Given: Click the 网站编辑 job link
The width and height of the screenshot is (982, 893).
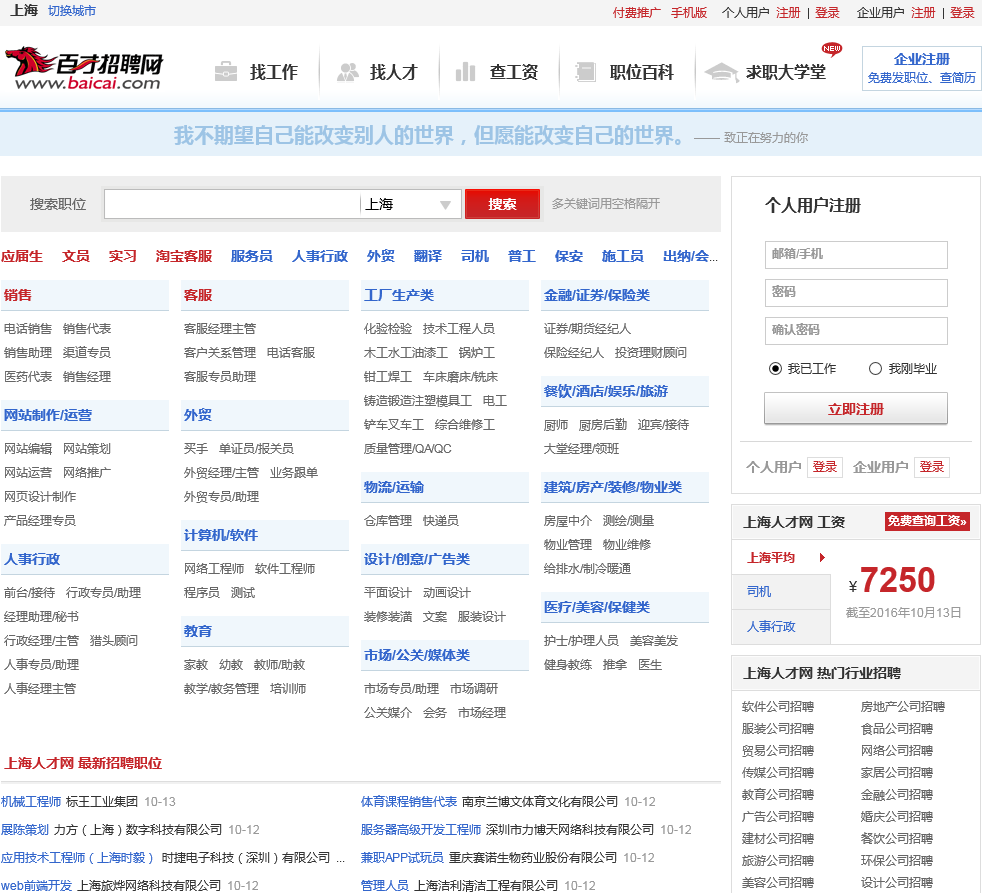Looking at the screenshot, I should [x=28, y=448].
